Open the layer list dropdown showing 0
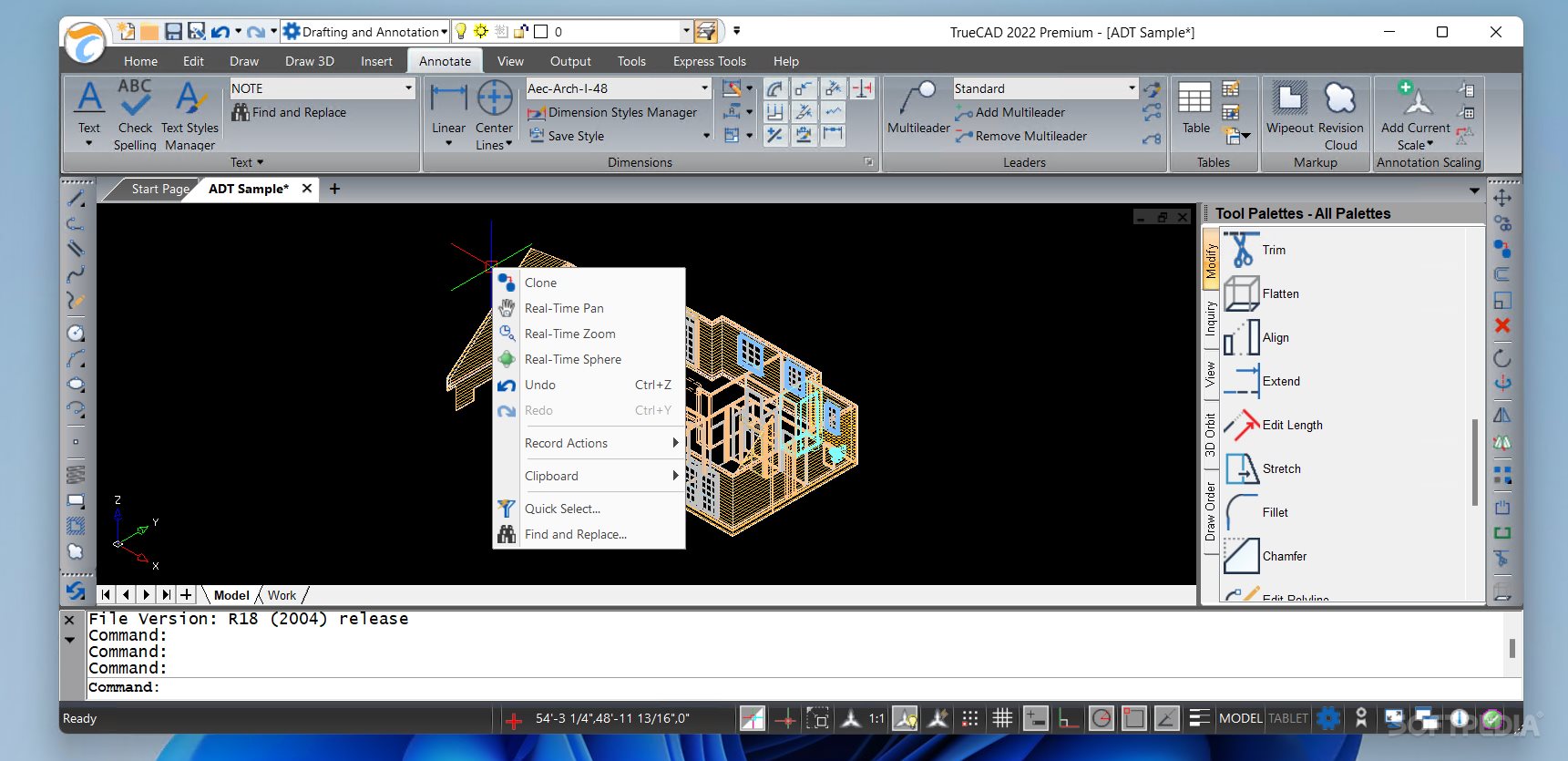Screen dimensions: 1568x761 (686, 32)
